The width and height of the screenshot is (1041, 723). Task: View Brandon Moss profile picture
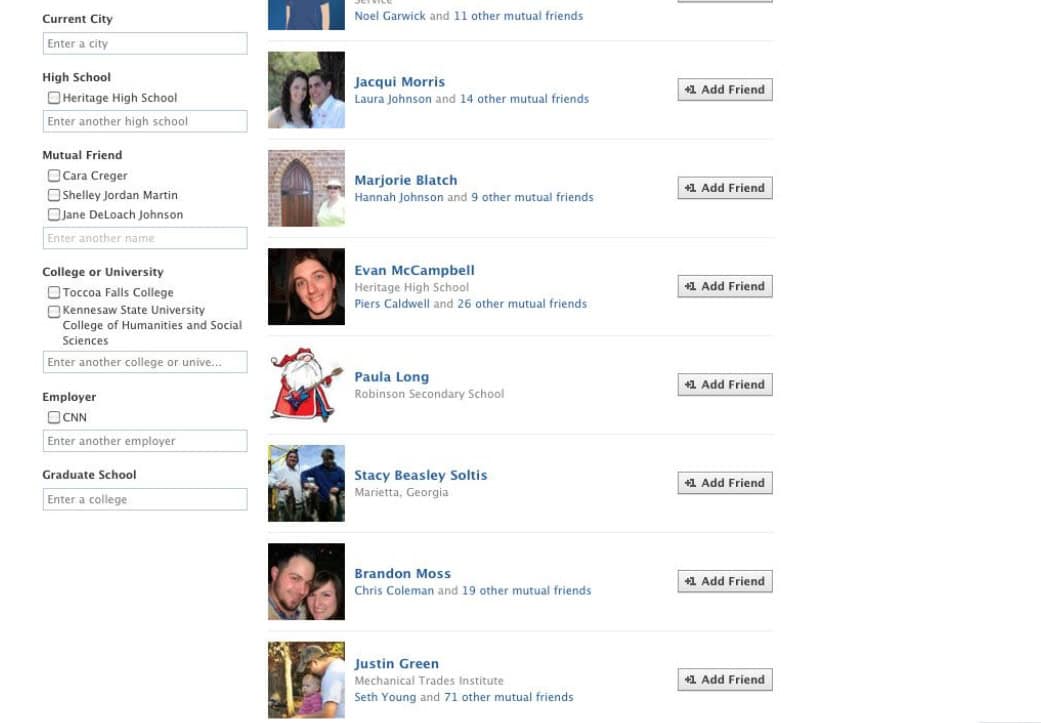306,581
